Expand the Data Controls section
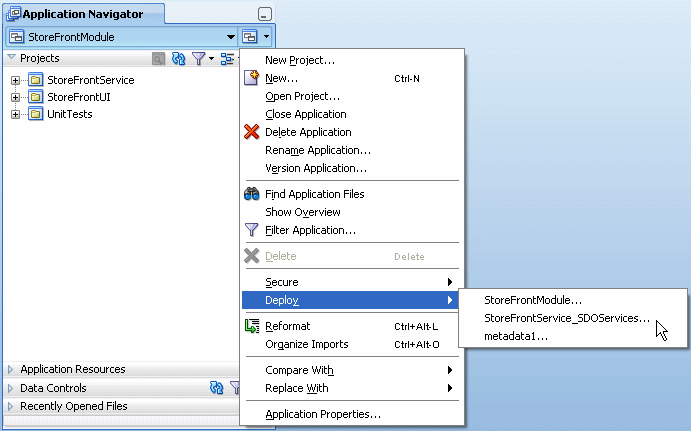 coord(11,388)
